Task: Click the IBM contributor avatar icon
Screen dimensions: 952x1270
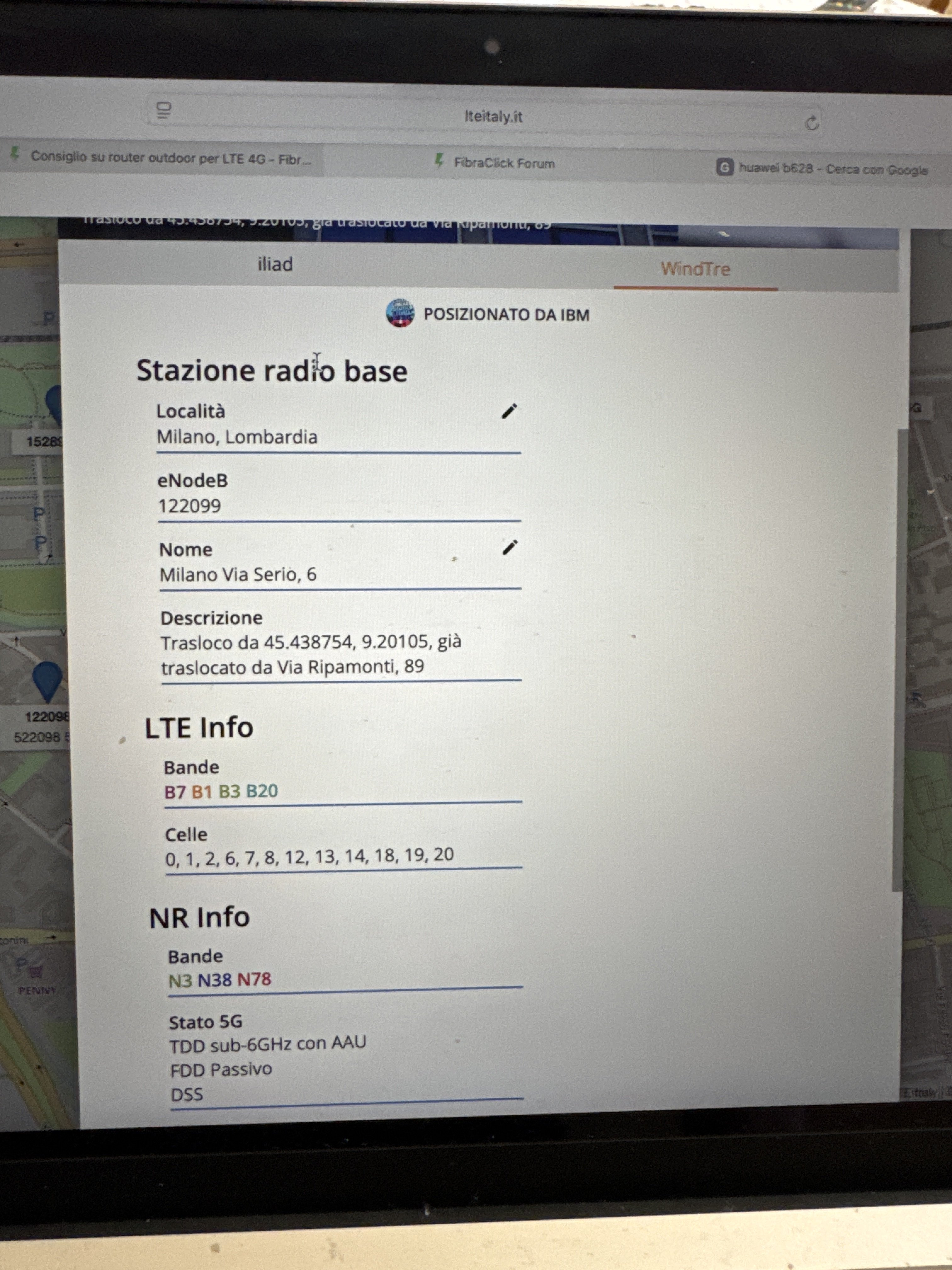Action: pyautogui.click(x=400, y=313)
